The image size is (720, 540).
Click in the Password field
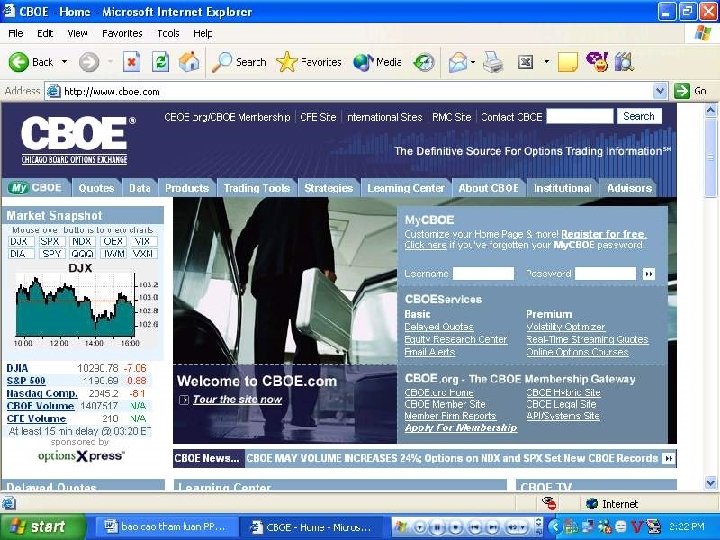click(x=605, y=274)
